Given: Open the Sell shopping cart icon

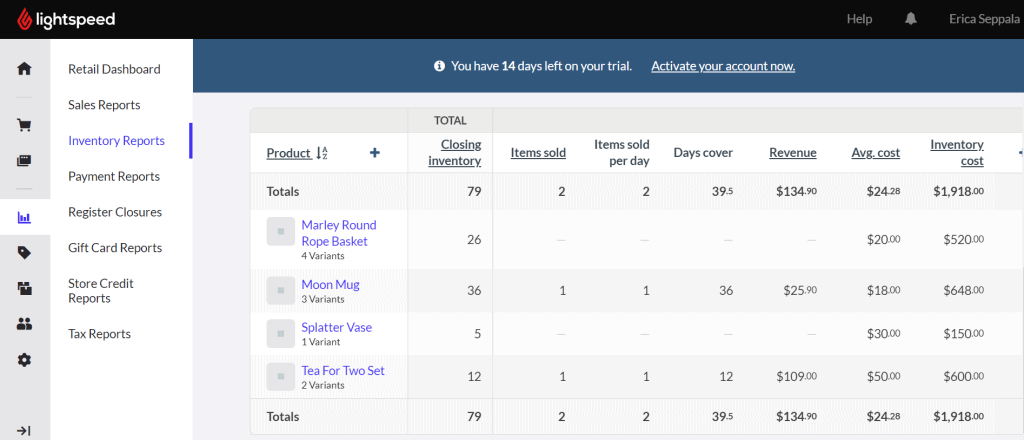Looking at the screenshot, I should coord(24,125).
